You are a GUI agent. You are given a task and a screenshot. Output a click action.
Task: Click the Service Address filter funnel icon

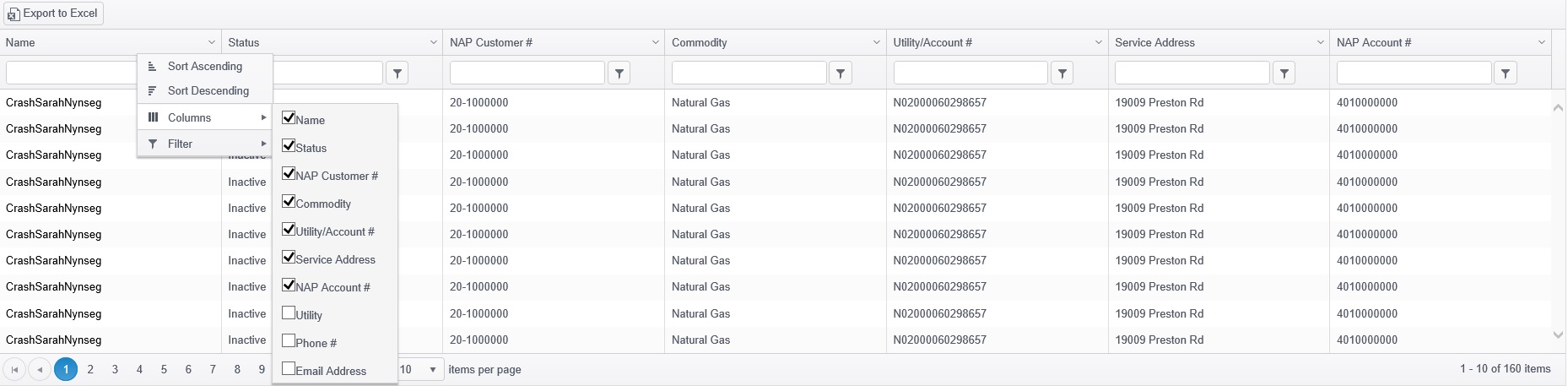click(1284, 73)
